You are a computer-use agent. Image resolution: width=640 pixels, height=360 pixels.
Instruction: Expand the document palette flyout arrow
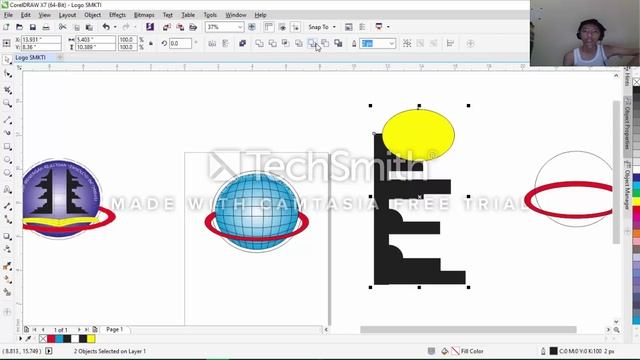20,339
